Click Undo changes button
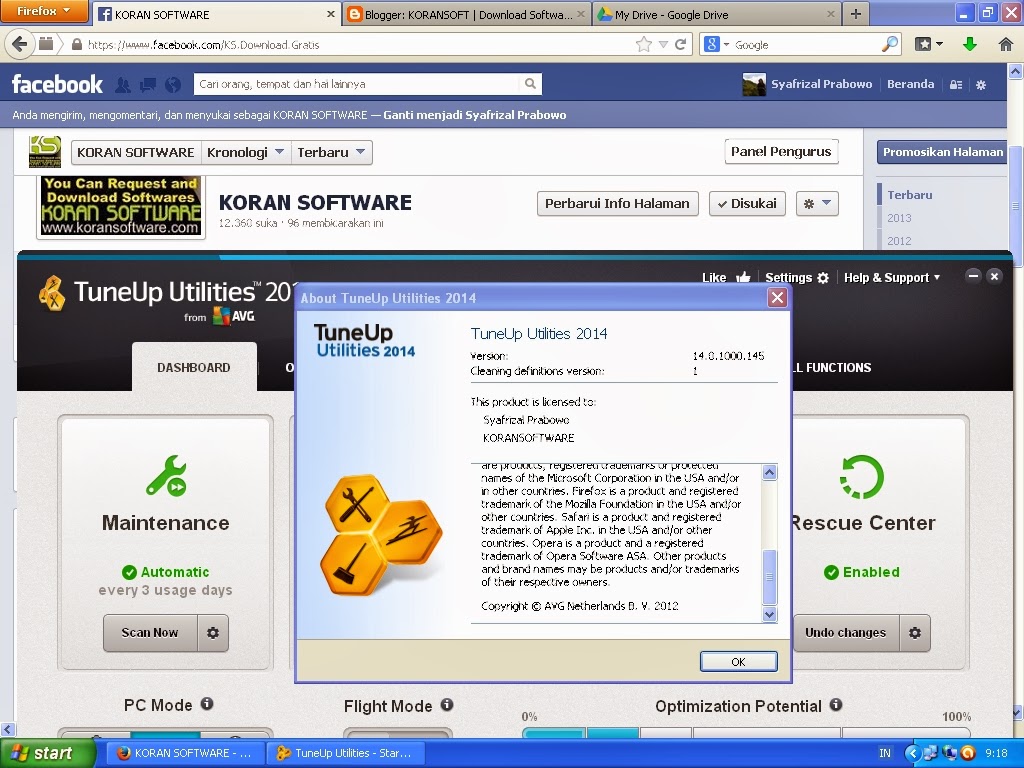The image size is (1024, 768). coord(846,633)
